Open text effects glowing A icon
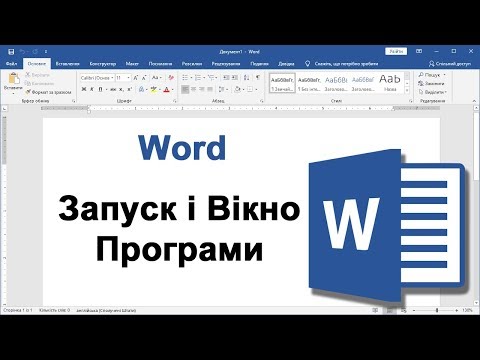This screenshot has width=480, height=360. coord(141,89)
